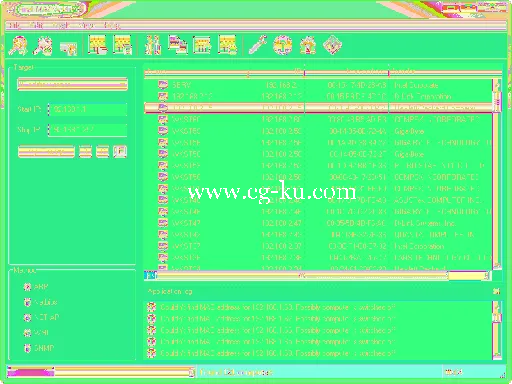This screenshot has height=384, width=512.
Task: Click the house home page toolbar icon
Action: tap(308, 45)
